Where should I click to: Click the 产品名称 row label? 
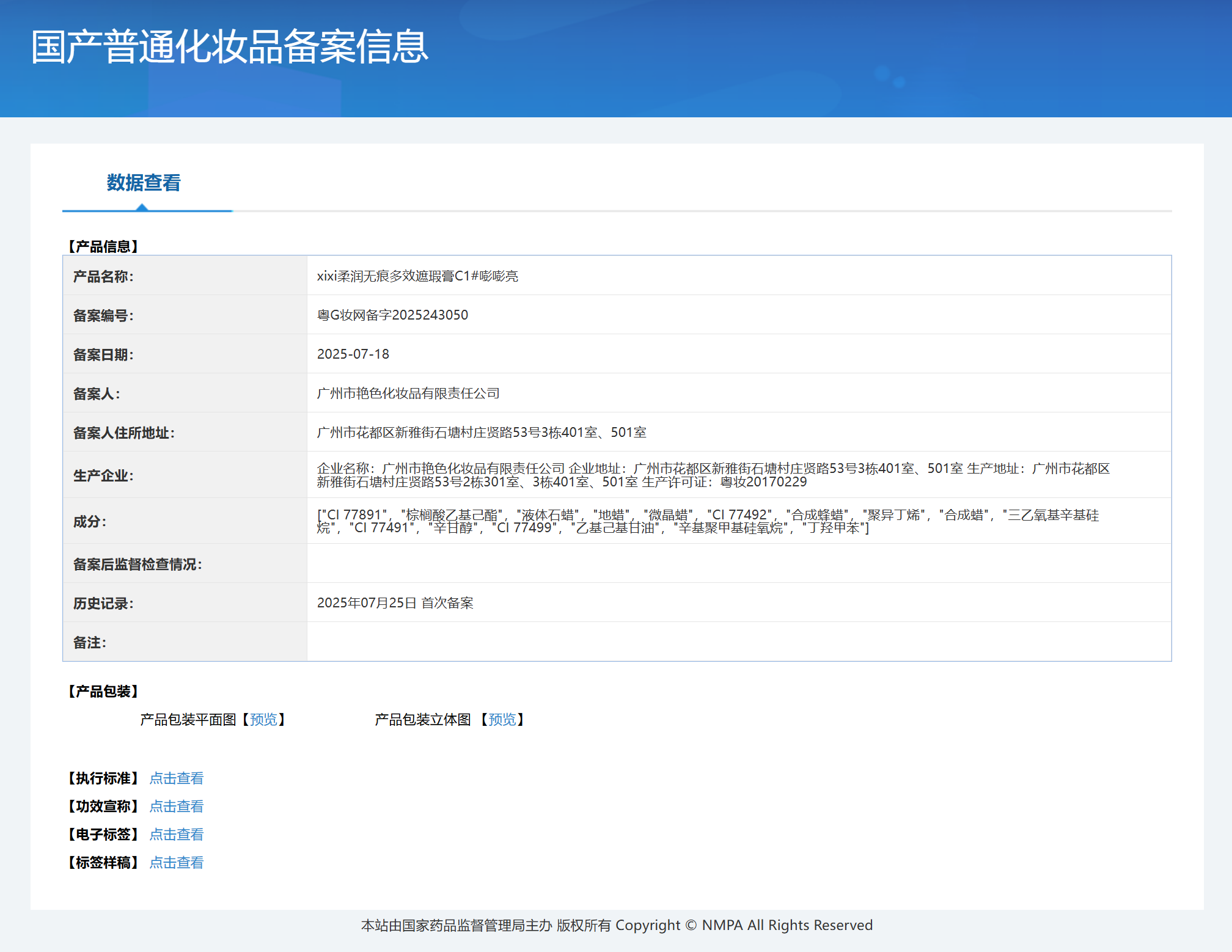pyautogui.click(x=103, y=277)
